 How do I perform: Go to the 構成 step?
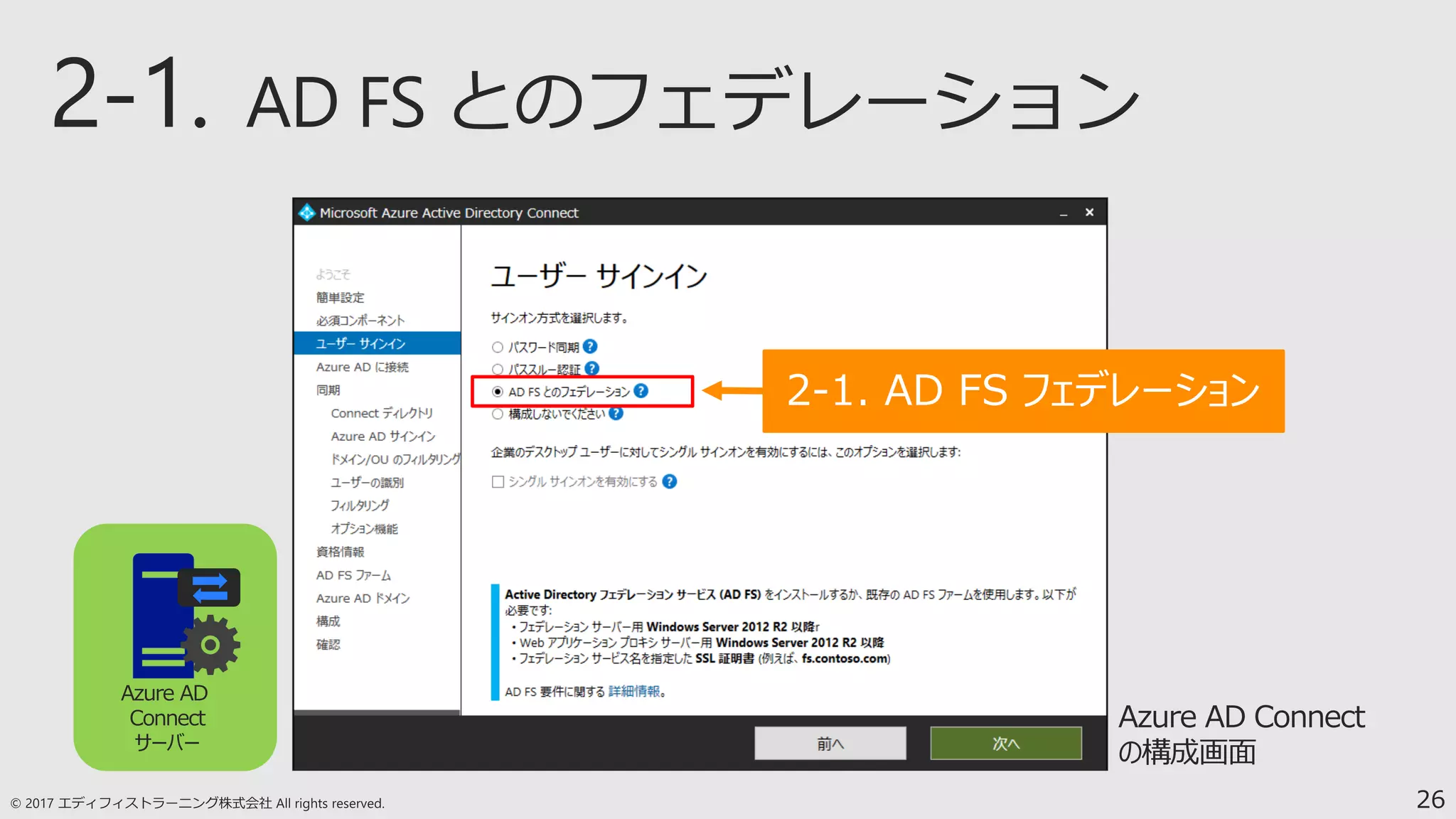point(328,621)
